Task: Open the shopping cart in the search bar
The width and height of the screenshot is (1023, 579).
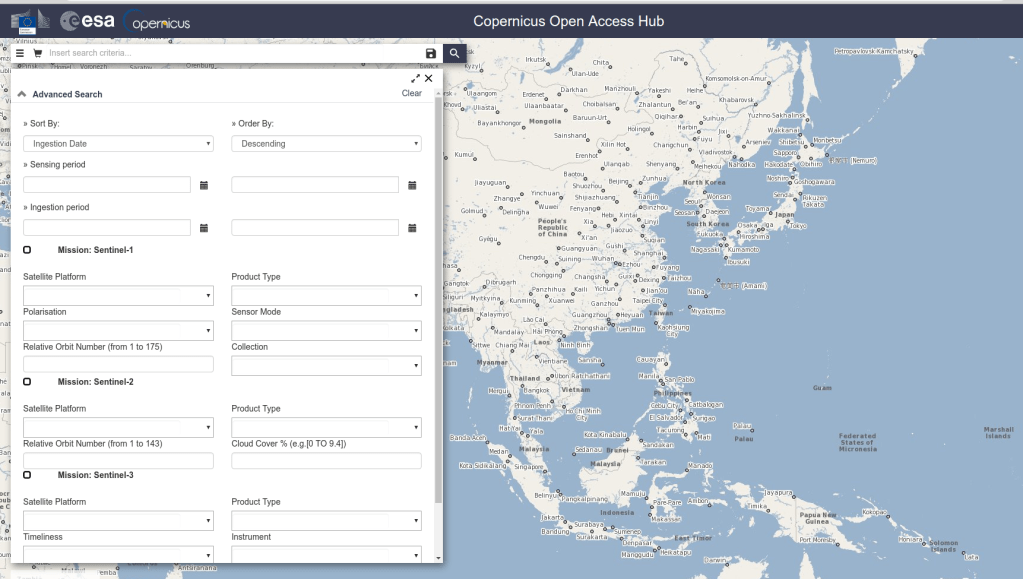Action: click(x=37, y=53)
